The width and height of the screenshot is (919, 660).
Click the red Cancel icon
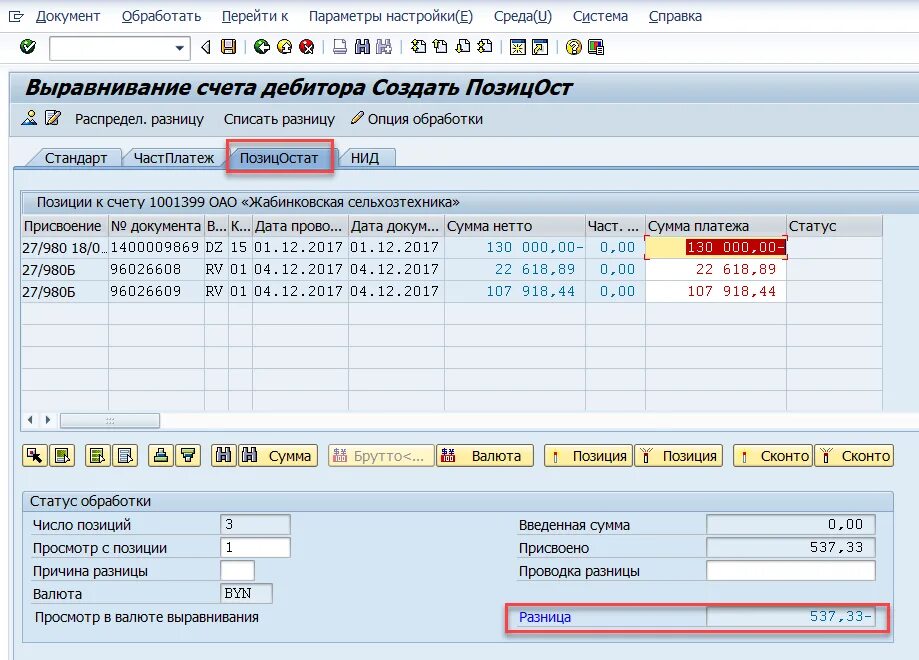[x=307, y=47]
